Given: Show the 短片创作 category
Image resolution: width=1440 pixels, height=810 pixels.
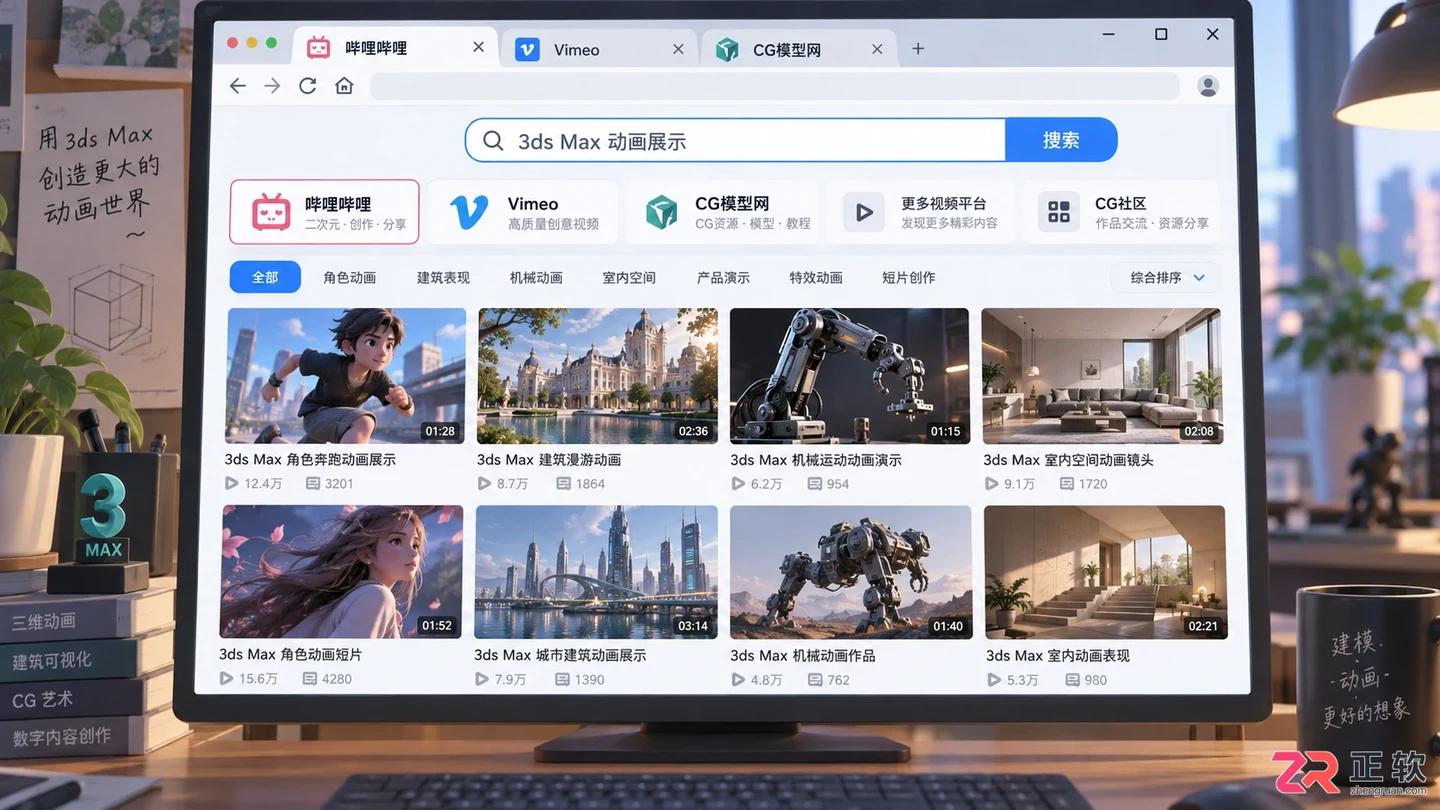Looking at the screenshot, I should point(909,277).
